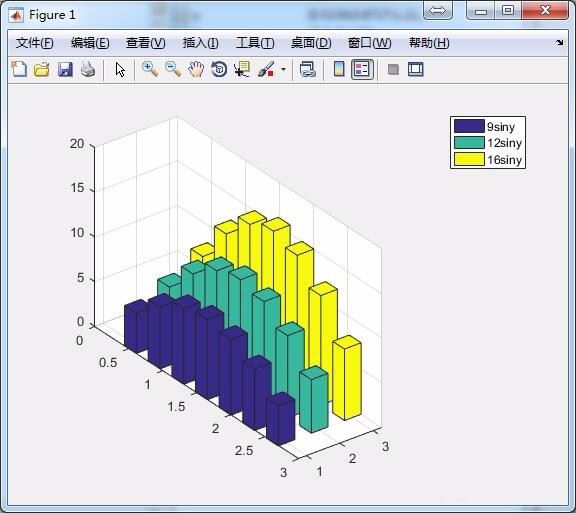Click the green 12siny legend swatch
Viewport: 576px width, 513px height.
pyautogui.click(x=469, y=143)
